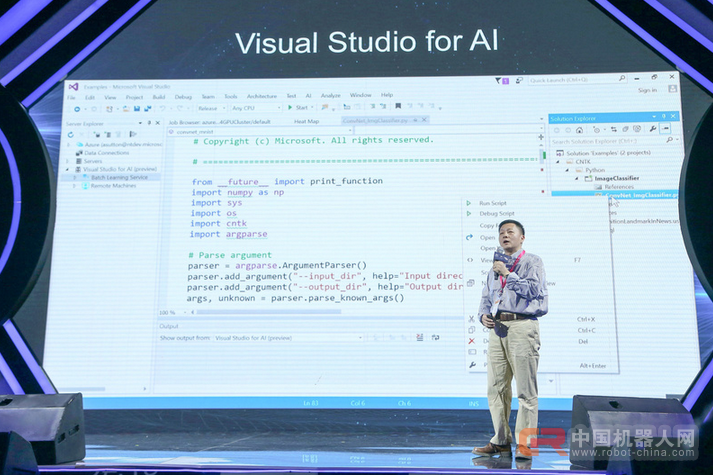Expand the Azure node in Server Explorer

pyautogui.click(x=69, y=144)
